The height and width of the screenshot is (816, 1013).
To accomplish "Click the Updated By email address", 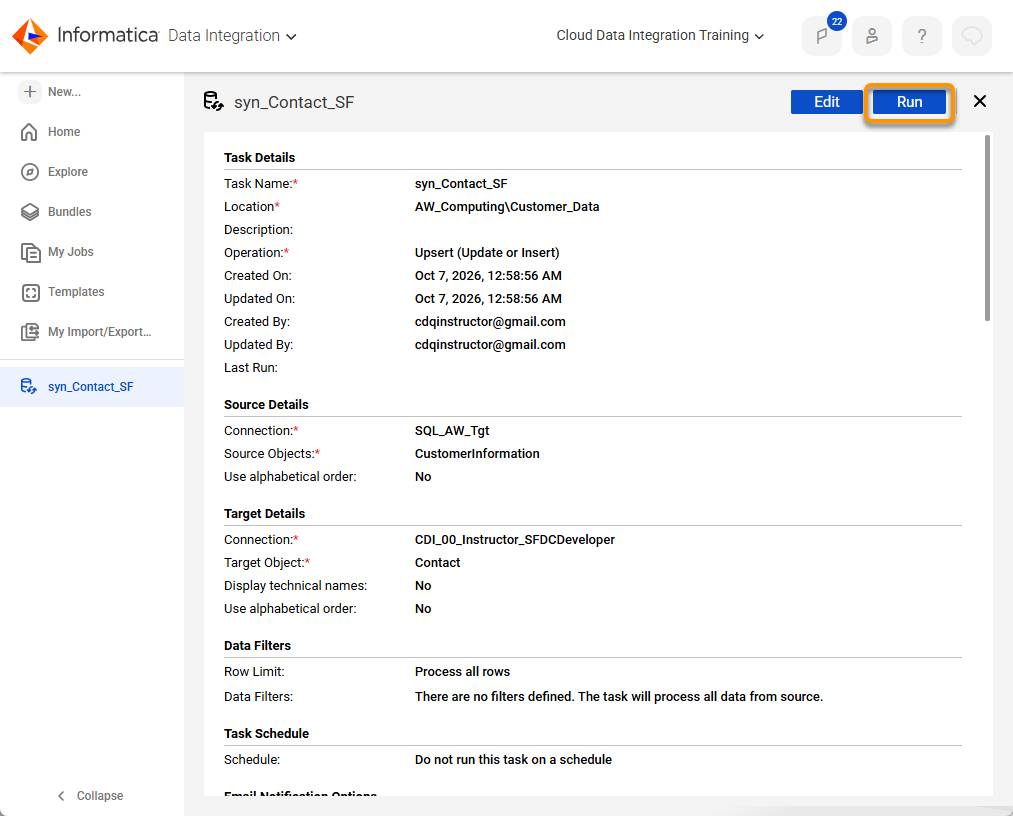I will click(x=490, y=345).
